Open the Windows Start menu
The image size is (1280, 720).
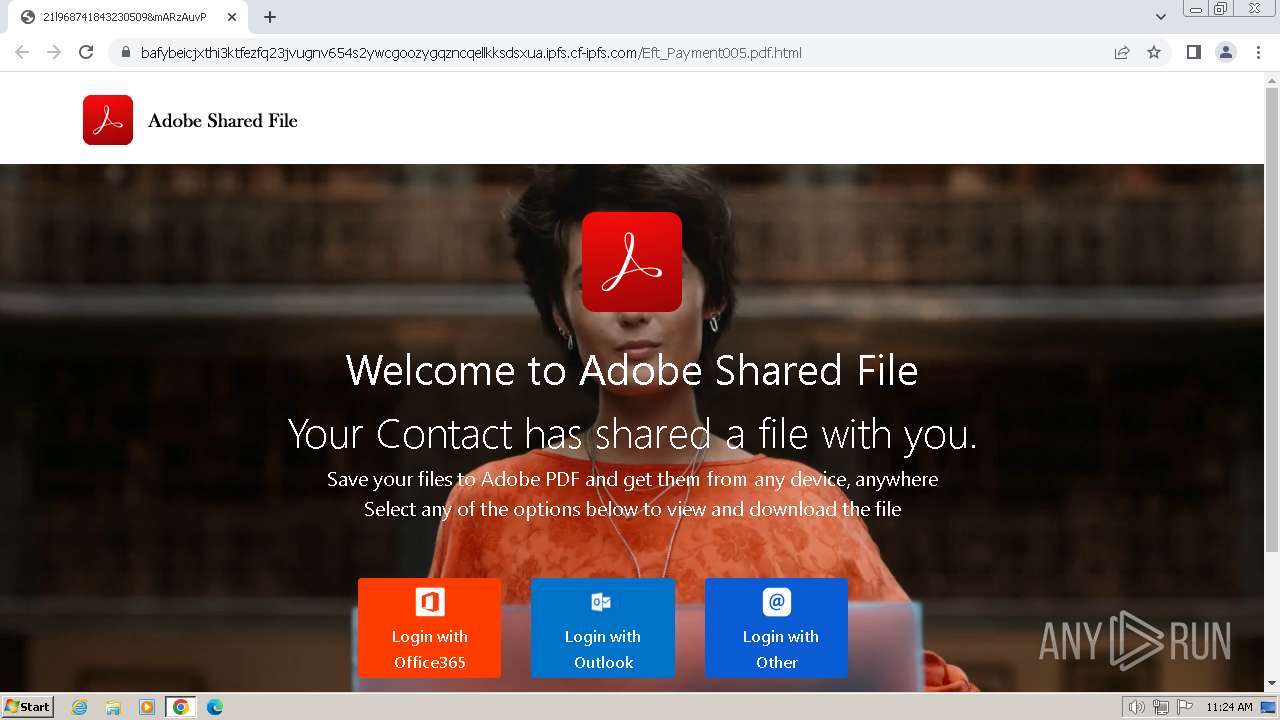(28, 707)
